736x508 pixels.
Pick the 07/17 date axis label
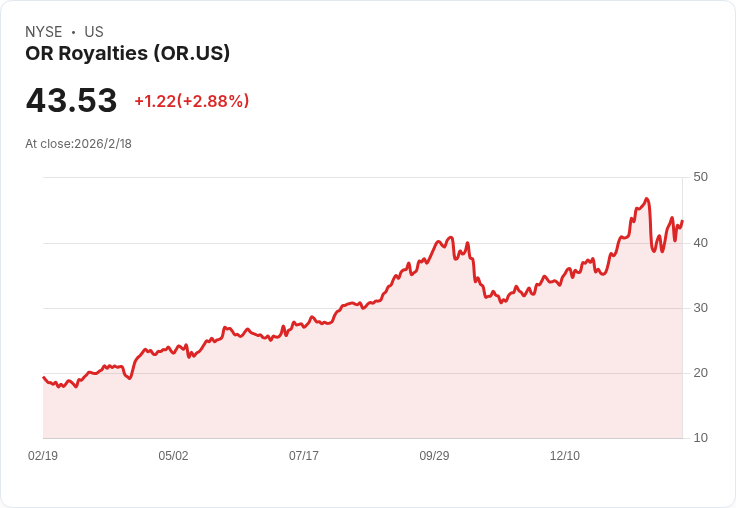tap(304, 456)
